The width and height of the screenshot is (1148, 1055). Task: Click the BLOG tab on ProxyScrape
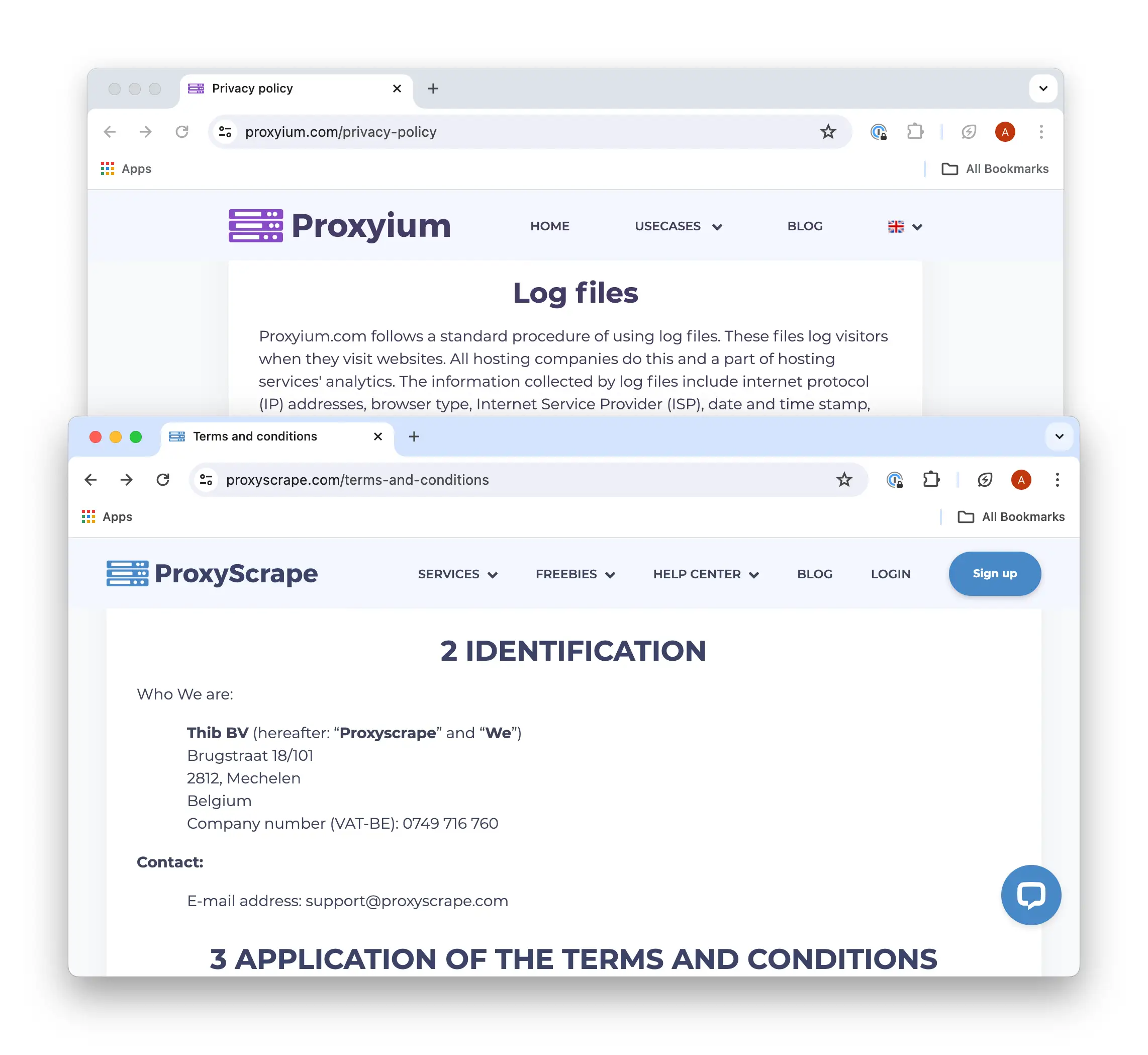[x=816, y=573]
